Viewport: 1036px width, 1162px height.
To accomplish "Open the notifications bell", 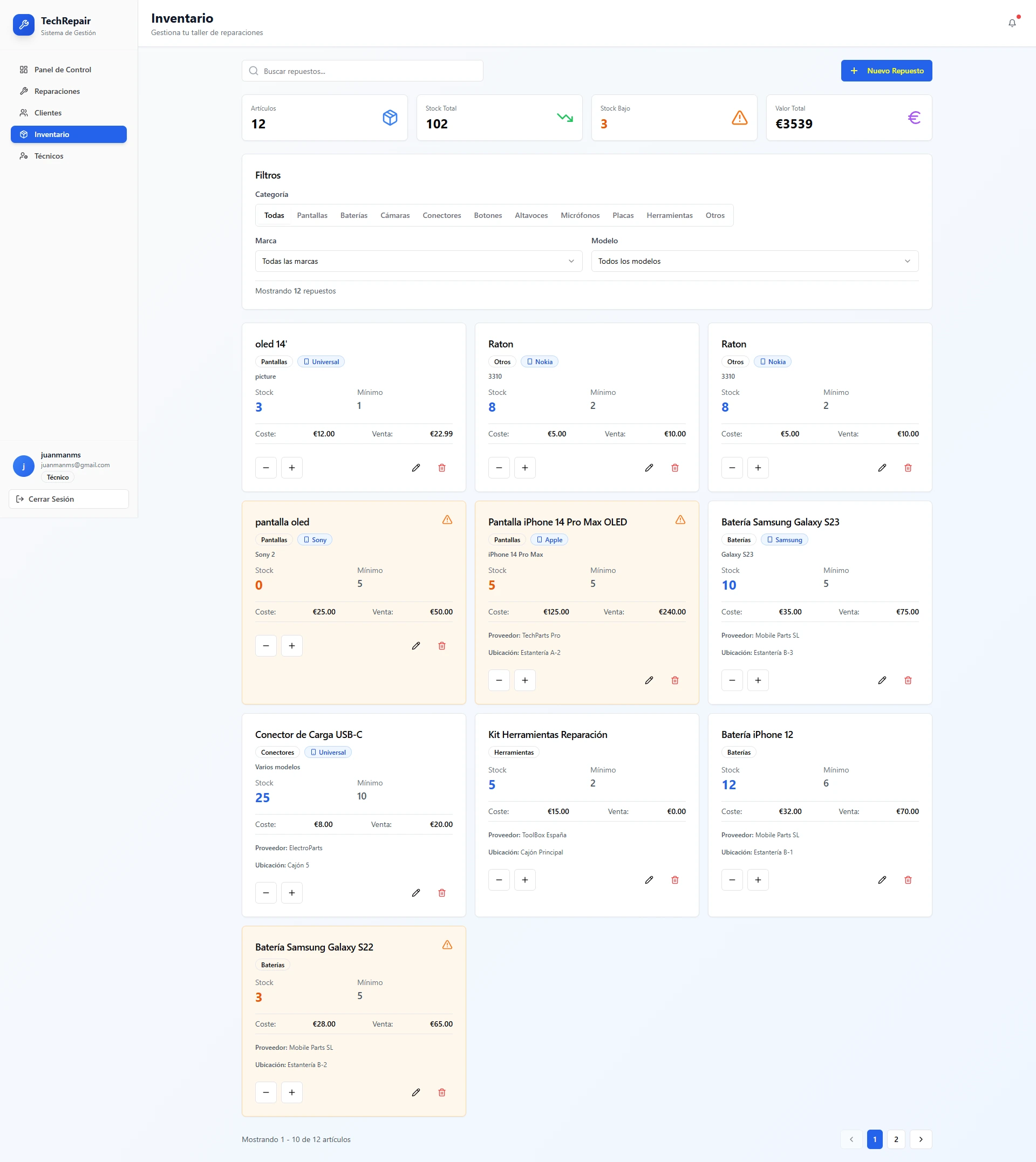I will pos(1012,23).
